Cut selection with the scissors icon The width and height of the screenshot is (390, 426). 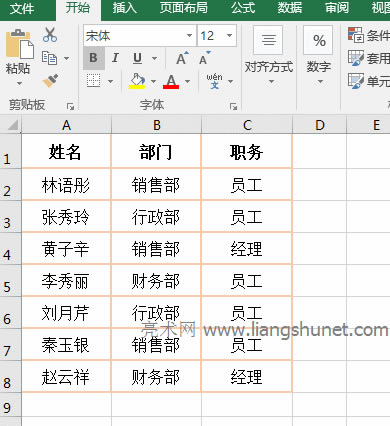50,35
